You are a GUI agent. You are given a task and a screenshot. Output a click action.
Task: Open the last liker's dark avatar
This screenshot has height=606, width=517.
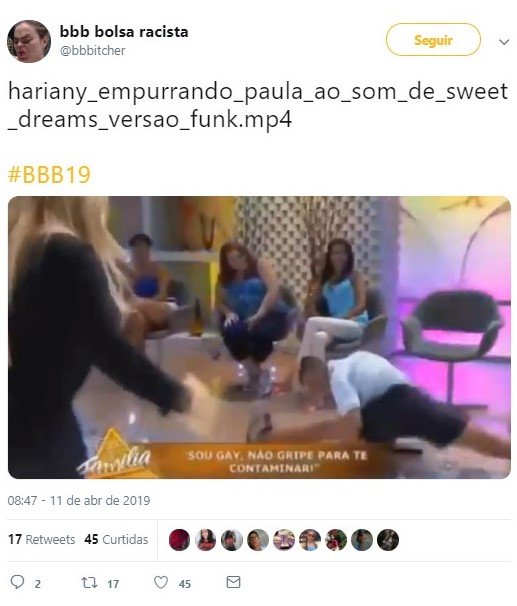tap(388, 540)
